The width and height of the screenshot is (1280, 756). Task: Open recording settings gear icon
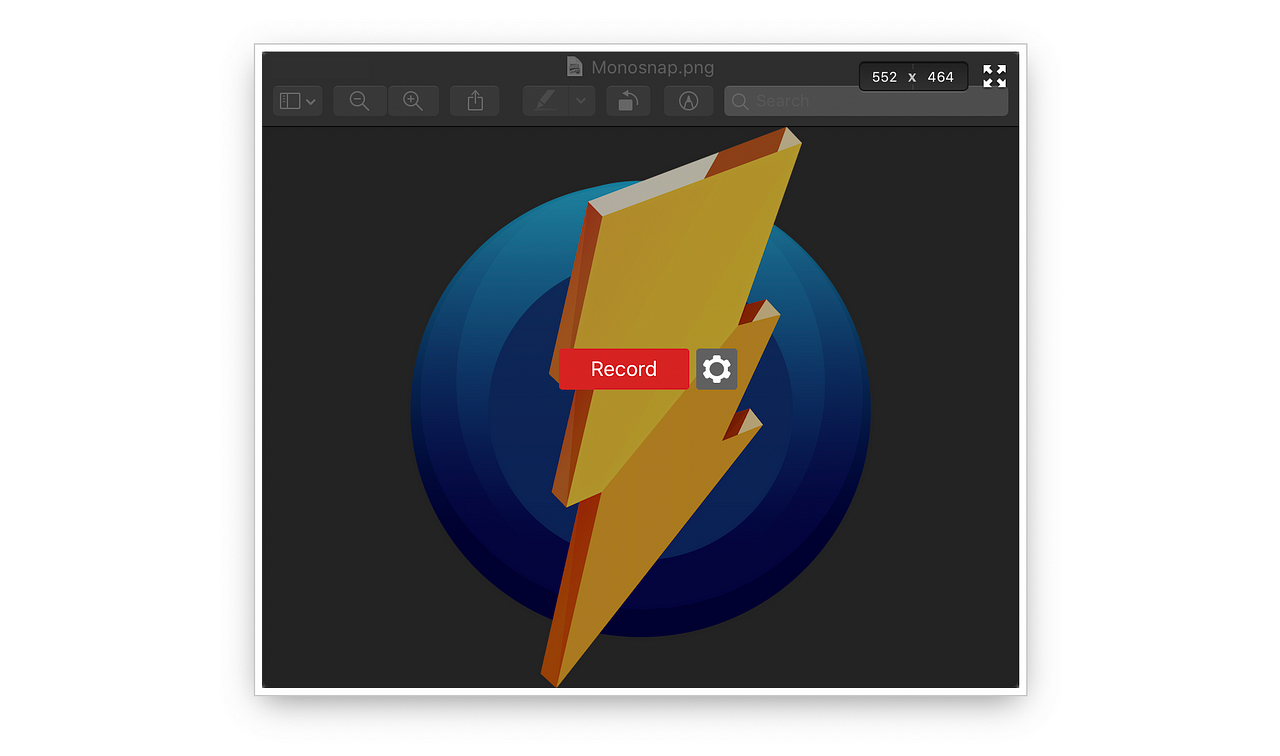(716, 369)
